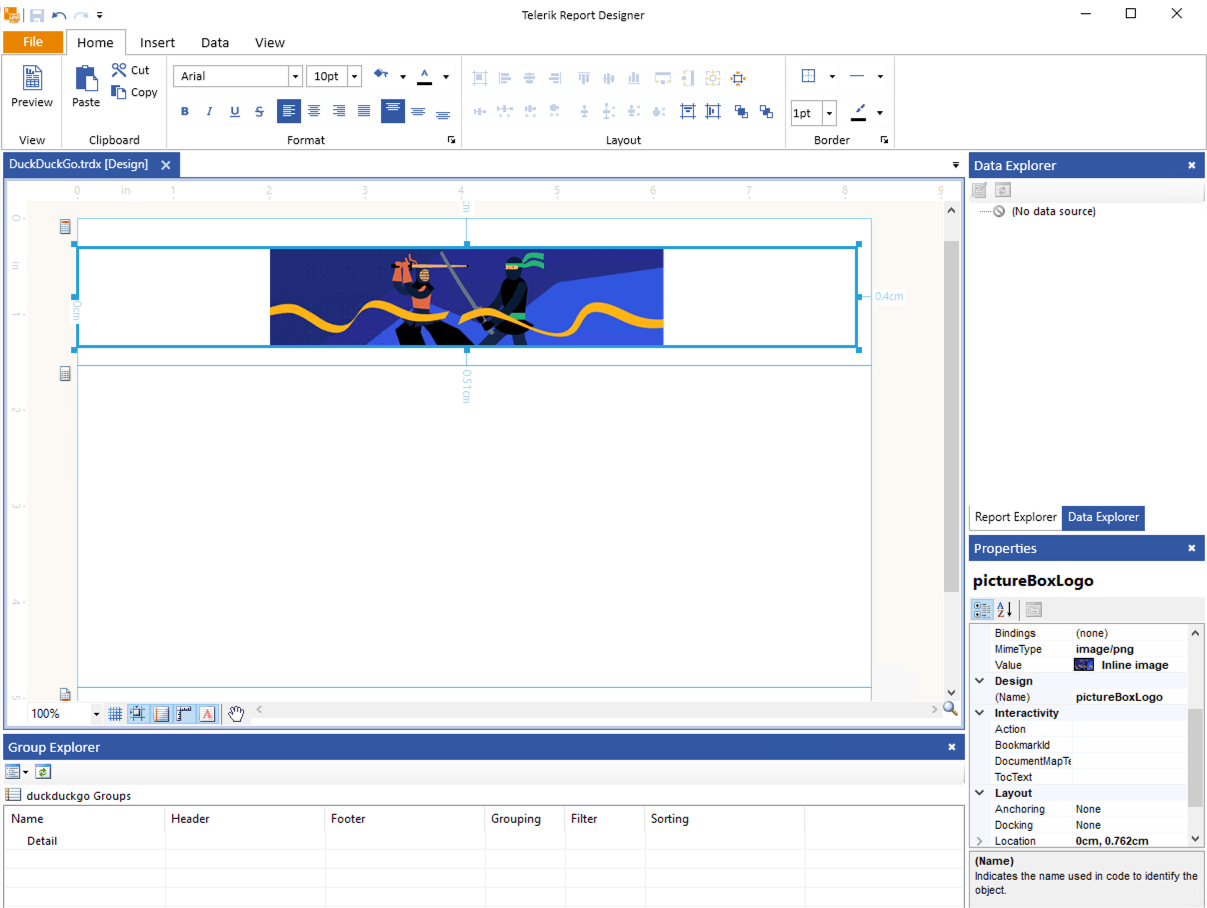Screen dimensions: 1207x908
Task: Center text horizontally
Action: (x=314, y=111)
